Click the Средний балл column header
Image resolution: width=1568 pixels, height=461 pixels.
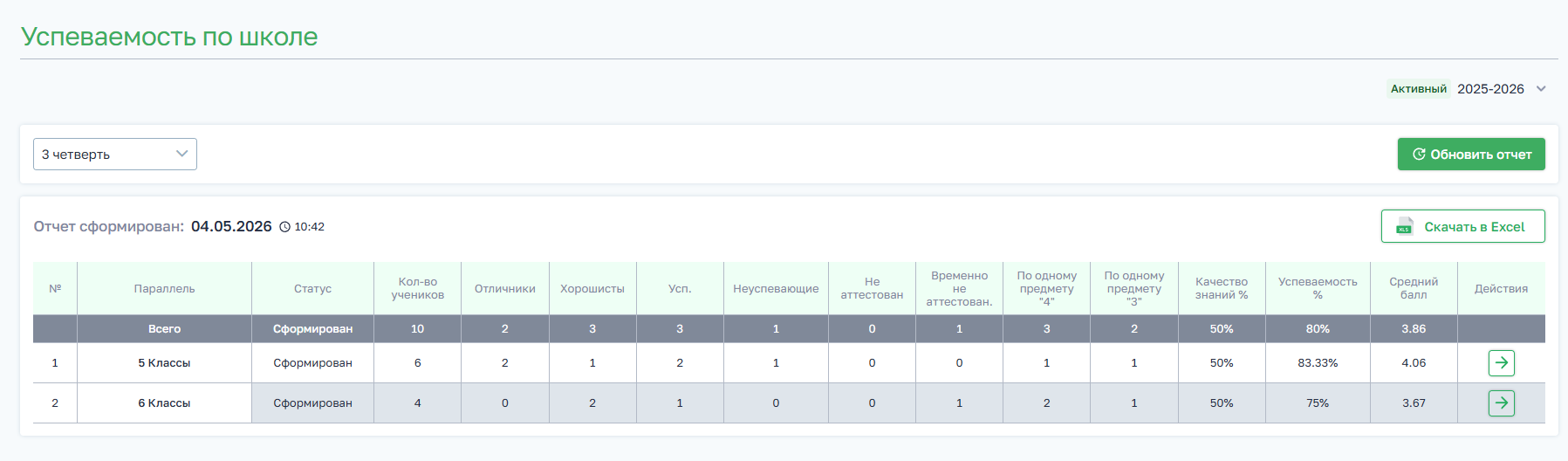(1414, 288)
